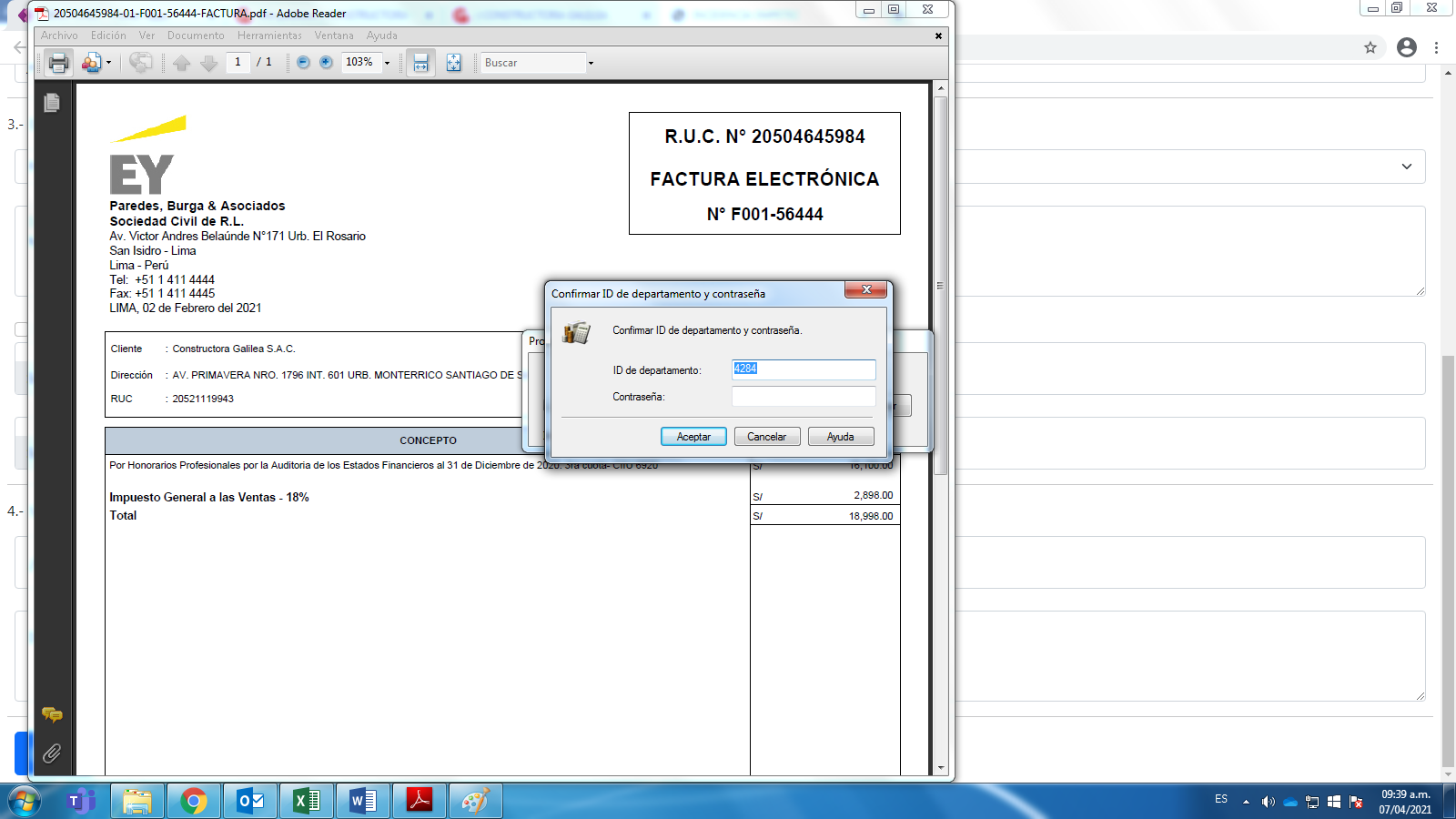Expand the Buscar search options dropdown
The image size is (1456, 819).
click(591, 63)
